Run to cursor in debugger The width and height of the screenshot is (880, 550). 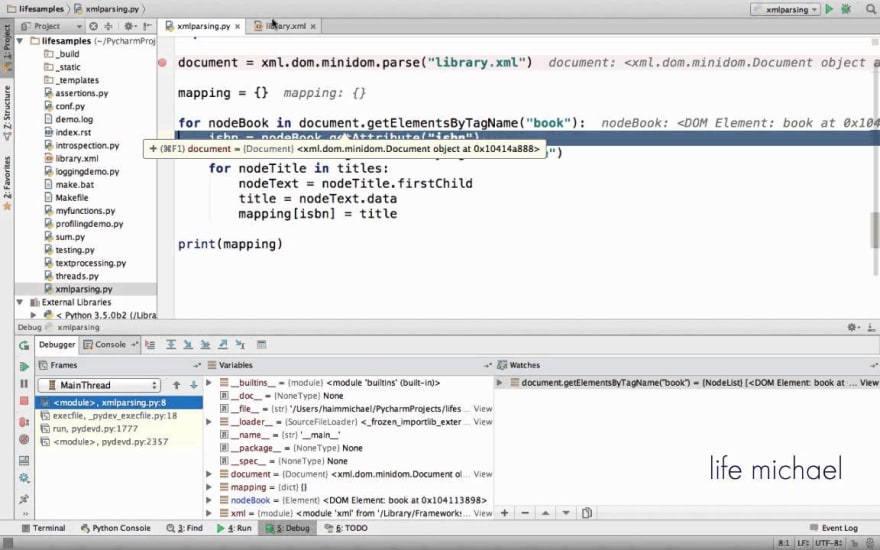240,345
